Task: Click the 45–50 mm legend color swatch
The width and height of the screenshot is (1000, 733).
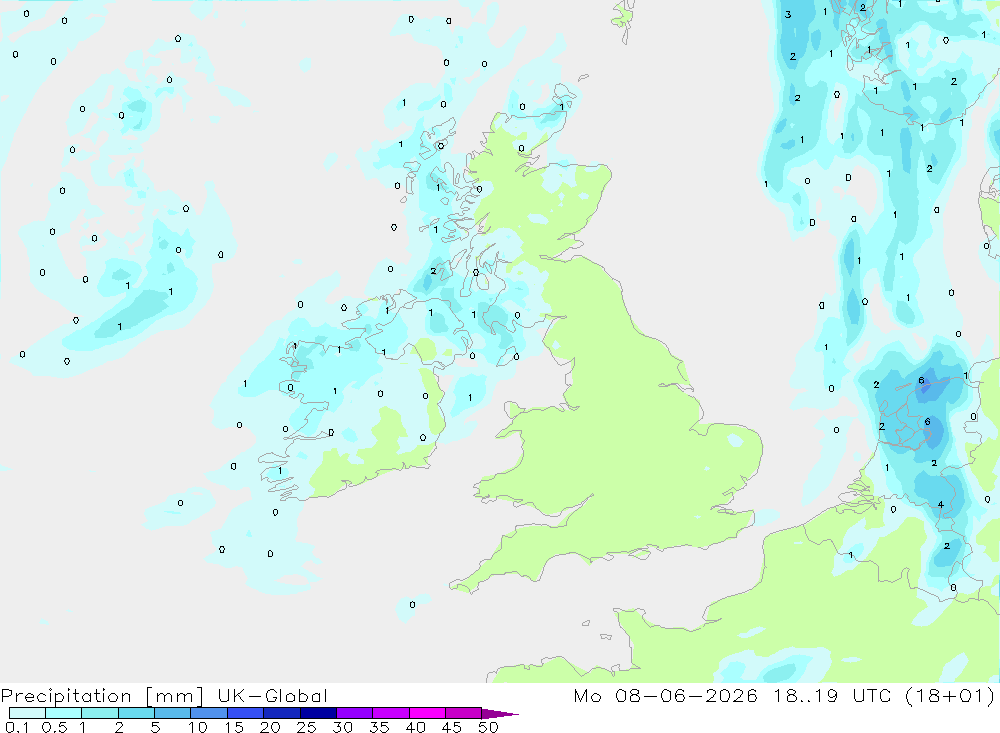Action: point(463,713)
